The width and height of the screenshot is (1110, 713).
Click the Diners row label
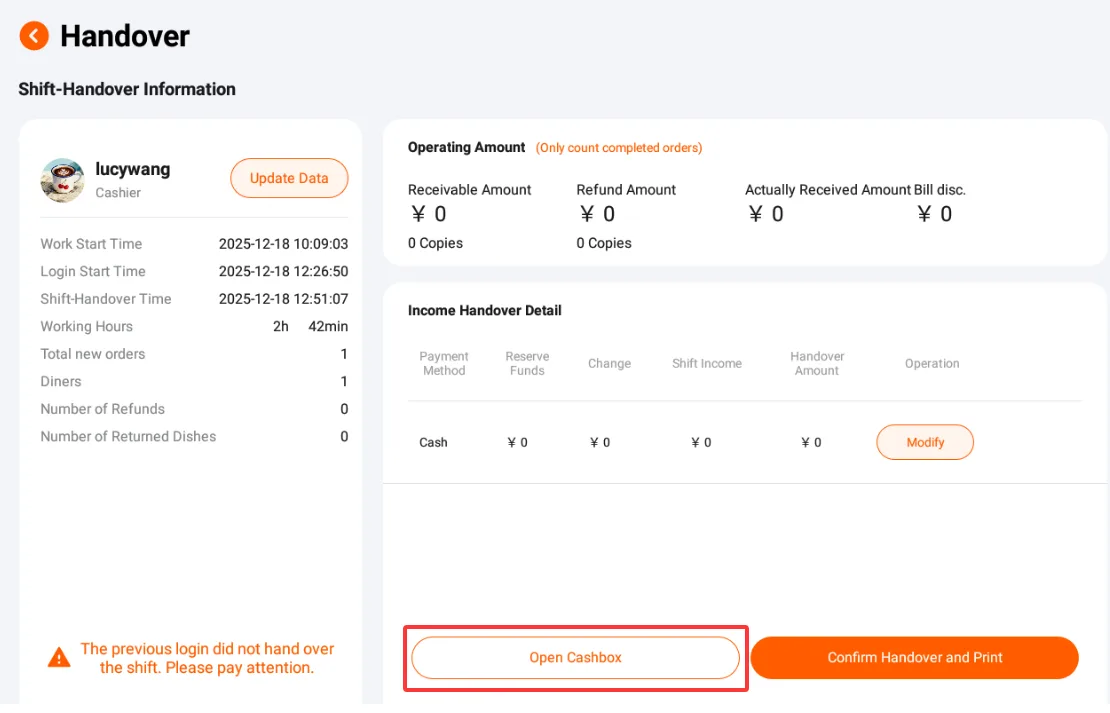[x=61, y=382]
